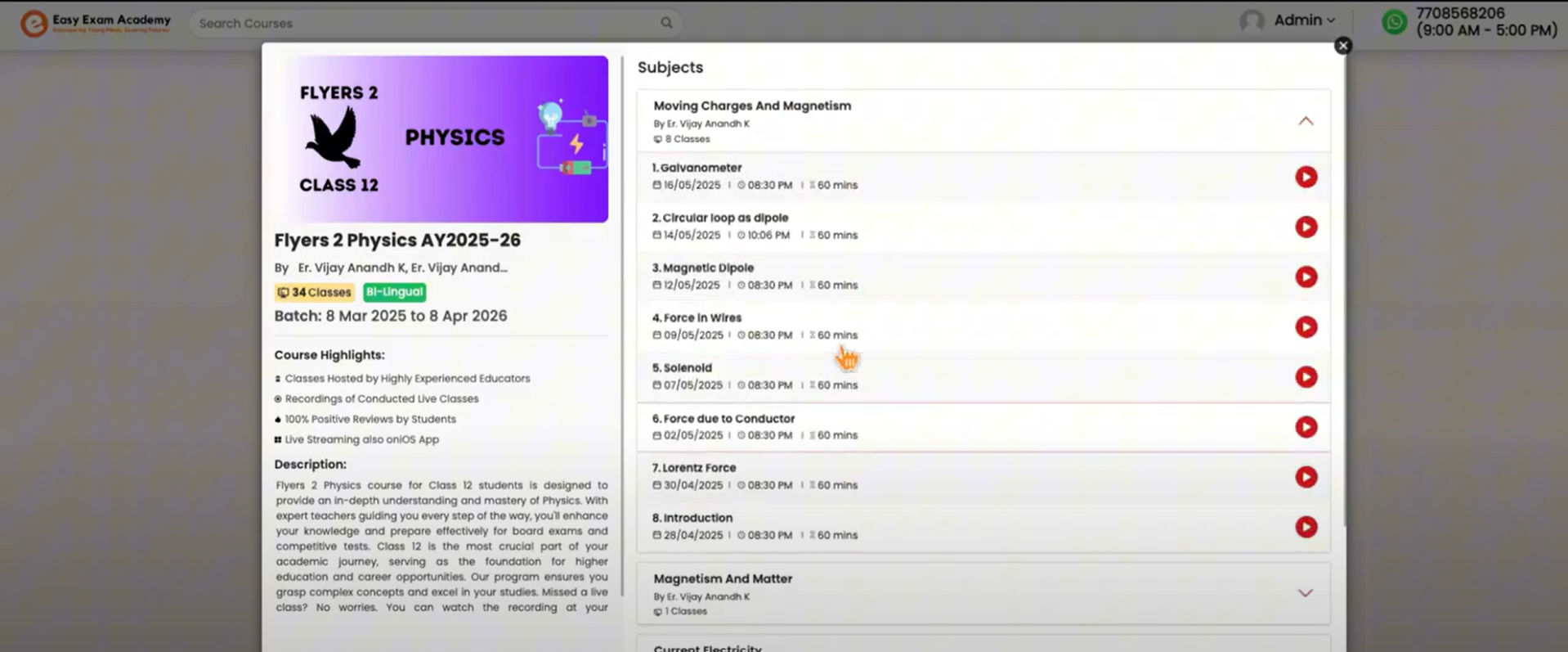
Task: Click the 34 Classes badge
Action: point(314,292)
